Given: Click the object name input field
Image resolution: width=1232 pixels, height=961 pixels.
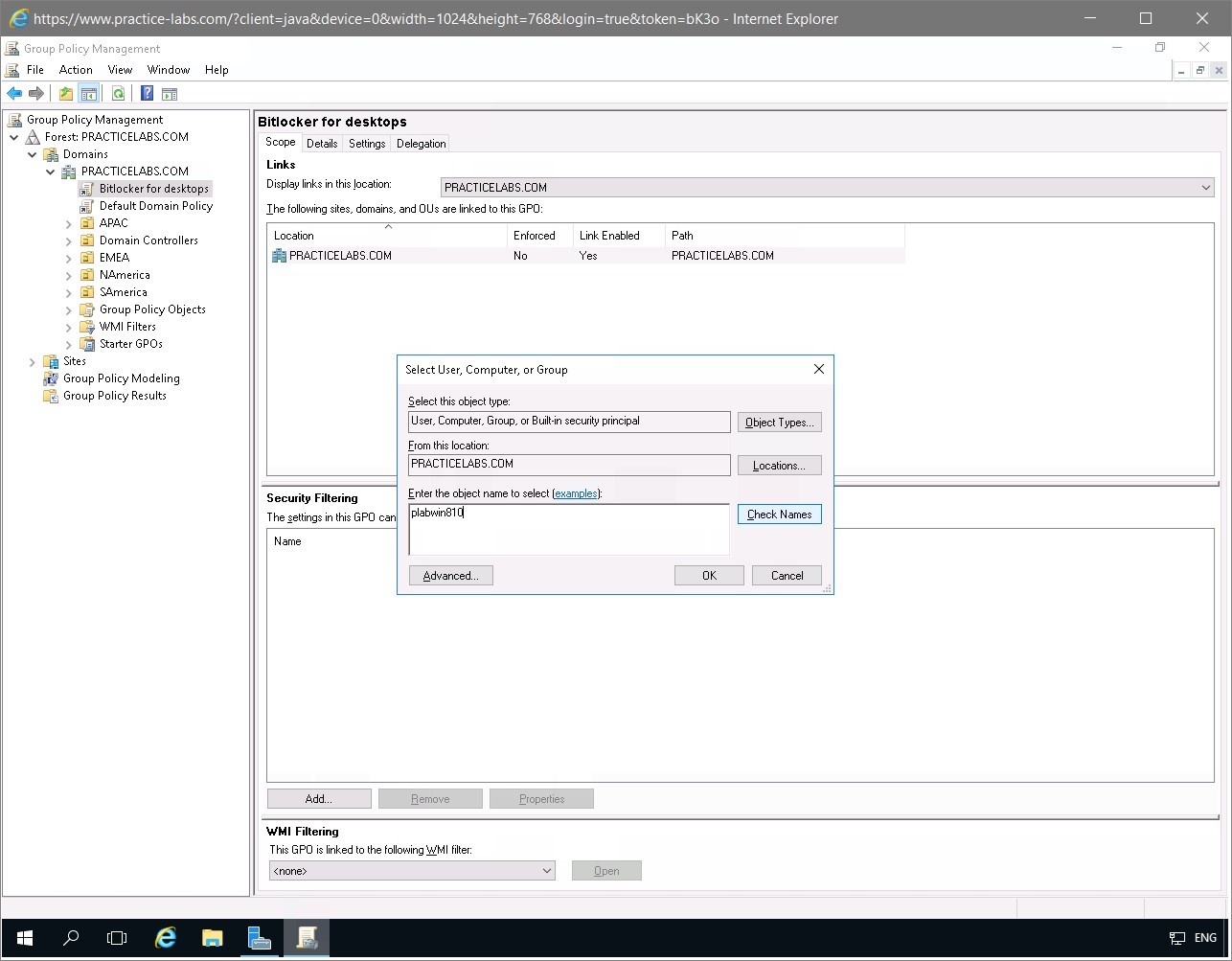Looking at the screenshot, I should point(568,529).
